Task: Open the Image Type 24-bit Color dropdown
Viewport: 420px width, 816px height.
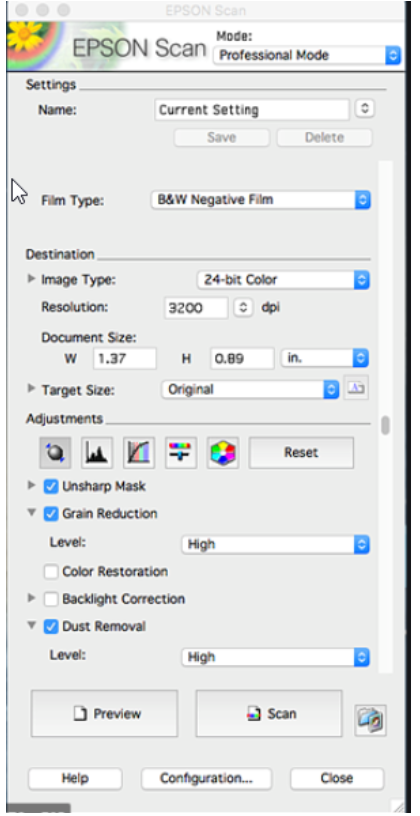Action: pos(284,280)
